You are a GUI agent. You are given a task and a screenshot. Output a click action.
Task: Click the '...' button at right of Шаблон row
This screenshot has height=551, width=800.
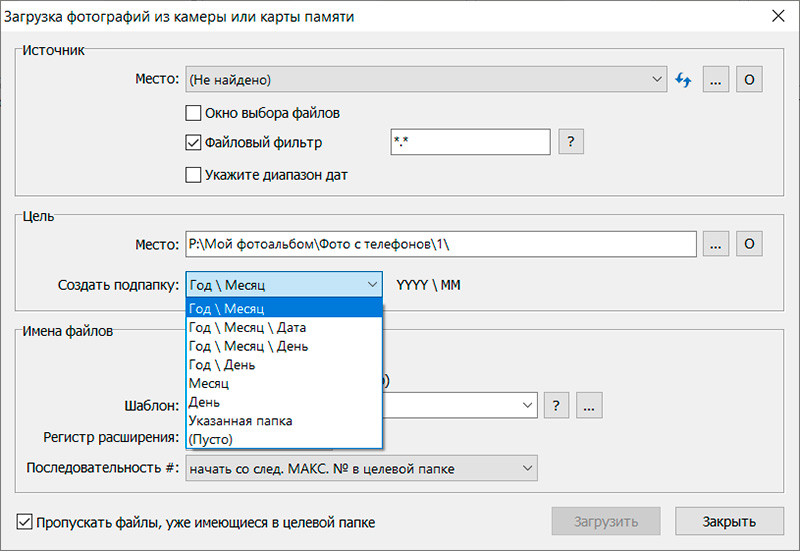(x=589, y=405)
